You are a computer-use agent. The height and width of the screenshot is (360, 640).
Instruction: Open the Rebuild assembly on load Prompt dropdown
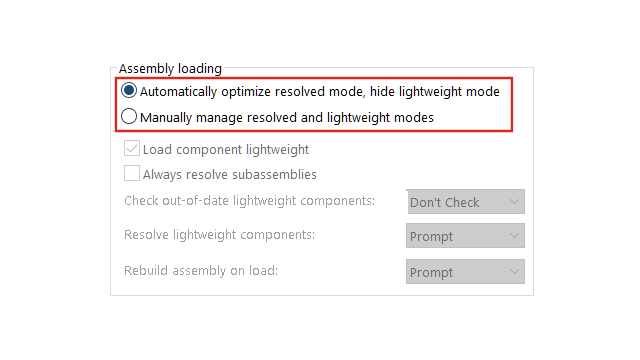click(x=465, y=271)
